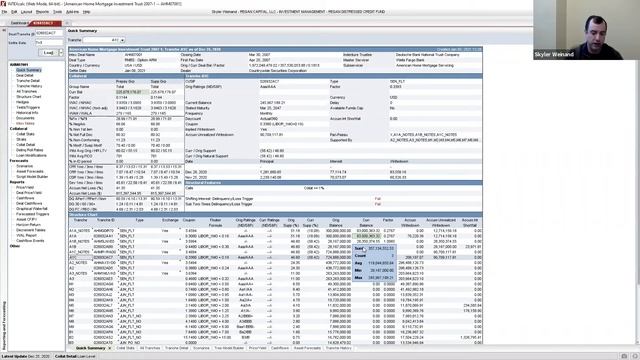Click the rightmost icon in the status bar
Screen dimensions: 640x360
tap(635, 356)
